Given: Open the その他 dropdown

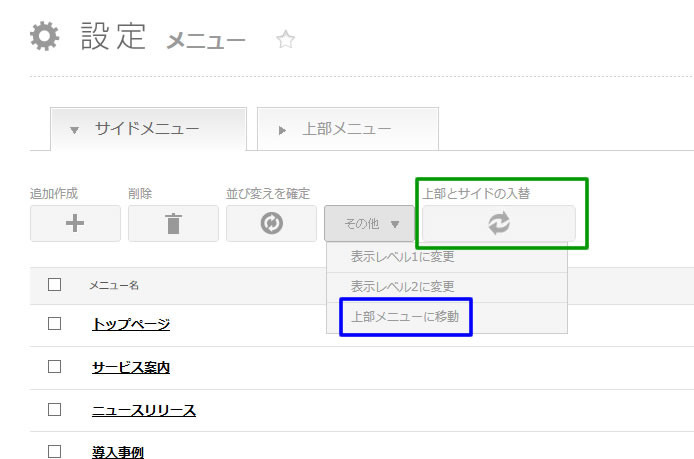Looking at the screenshot, I should (371, 224).
